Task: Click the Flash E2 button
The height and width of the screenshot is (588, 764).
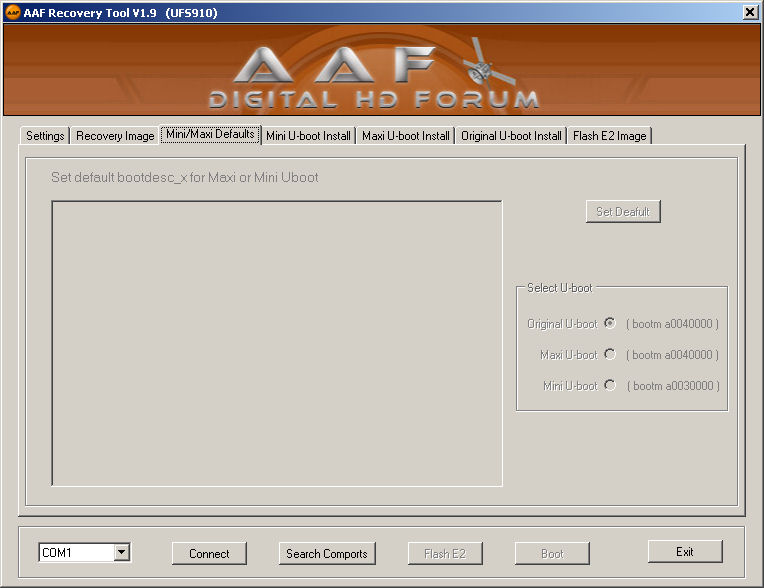Action: (445, 553)
